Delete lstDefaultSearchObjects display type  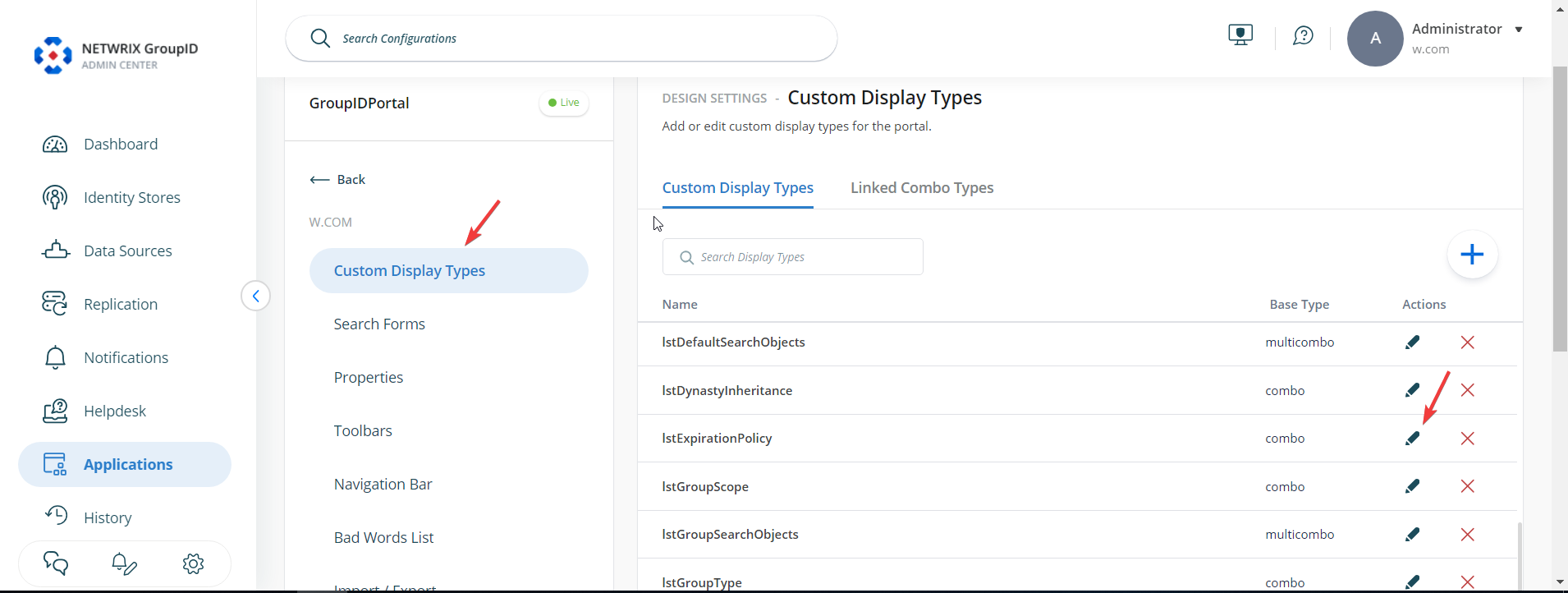click(1468, 342)
